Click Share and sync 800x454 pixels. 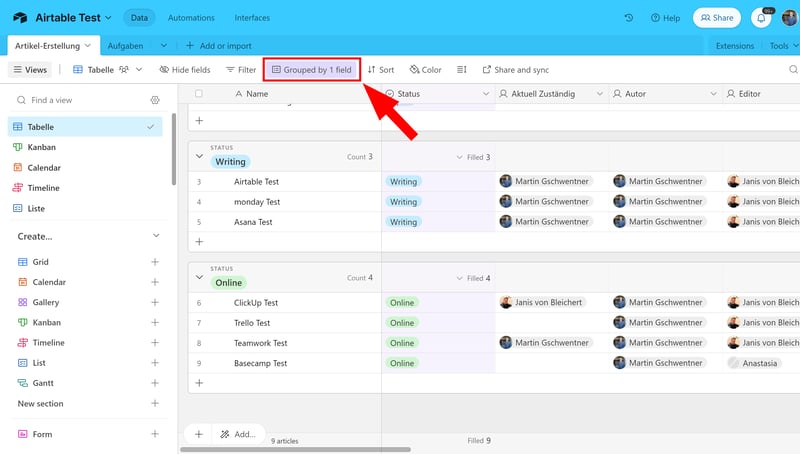(x=516, y=69)
